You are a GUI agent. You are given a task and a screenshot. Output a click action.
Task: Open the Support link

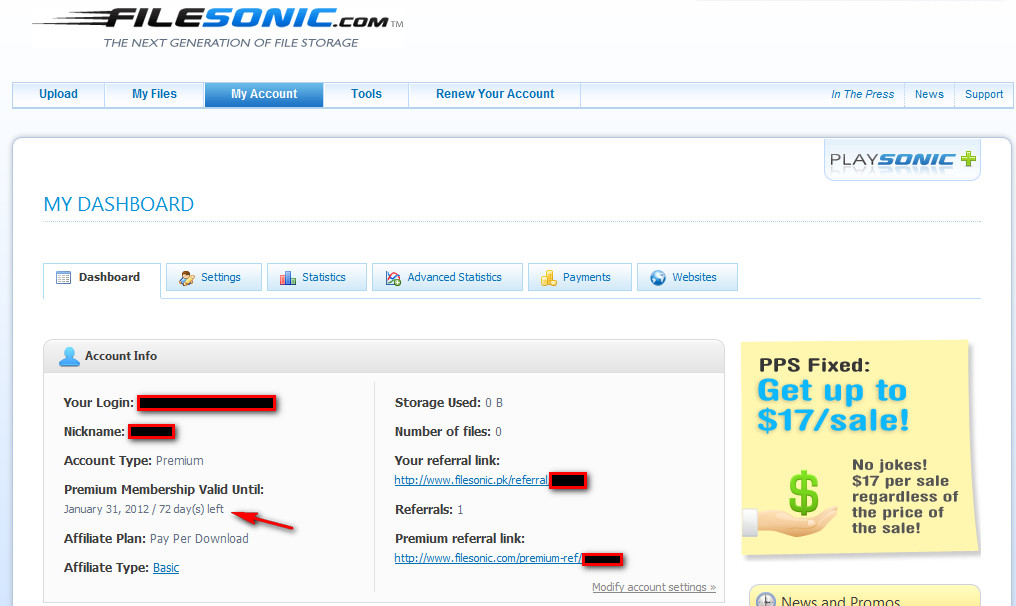984,95
